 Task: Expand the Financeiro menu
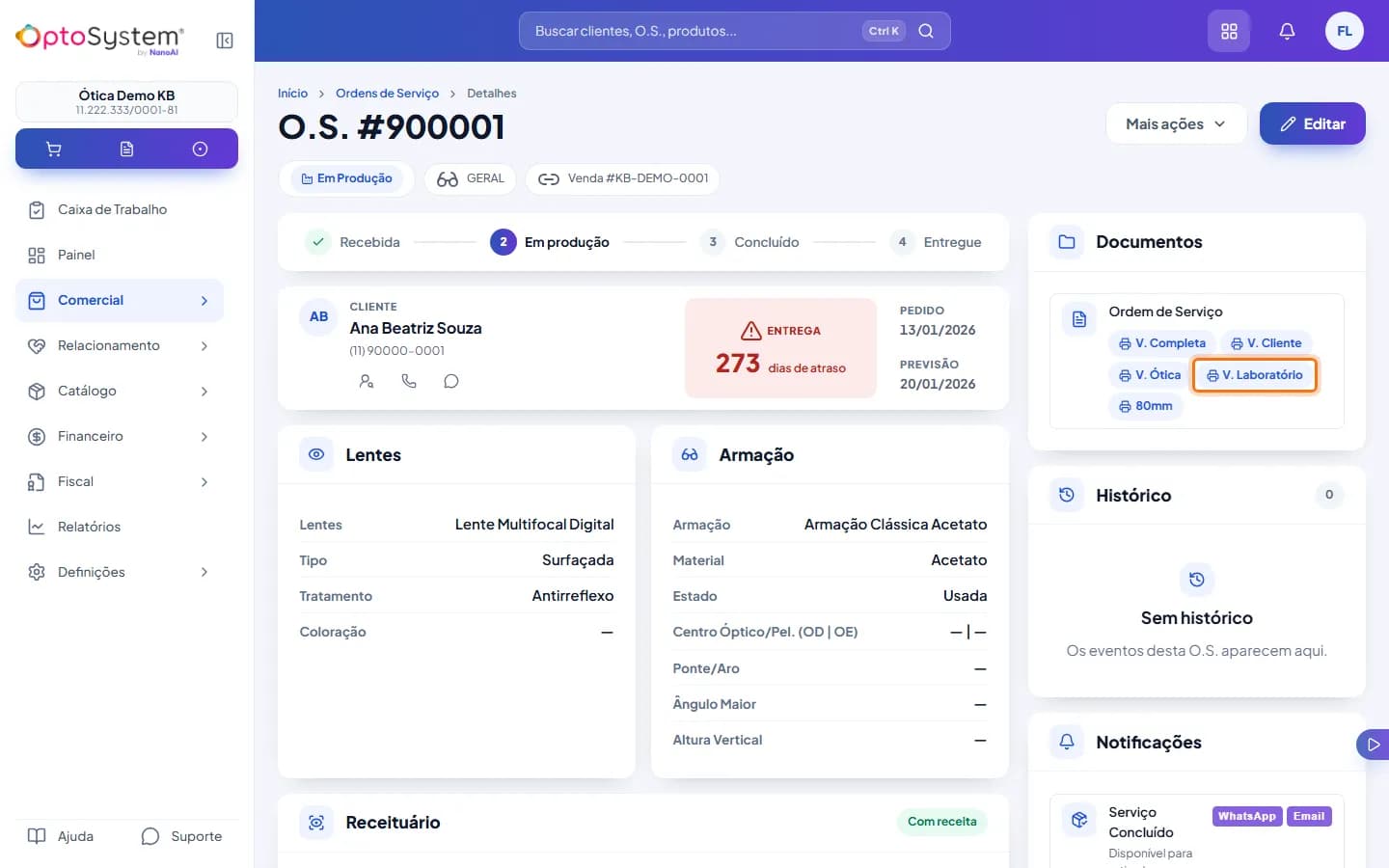[120, 436]
